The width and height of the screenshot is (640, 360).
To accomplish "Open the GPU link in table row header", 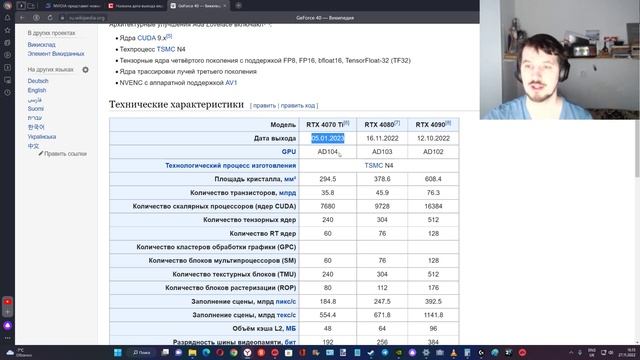I will pos(289,151).
